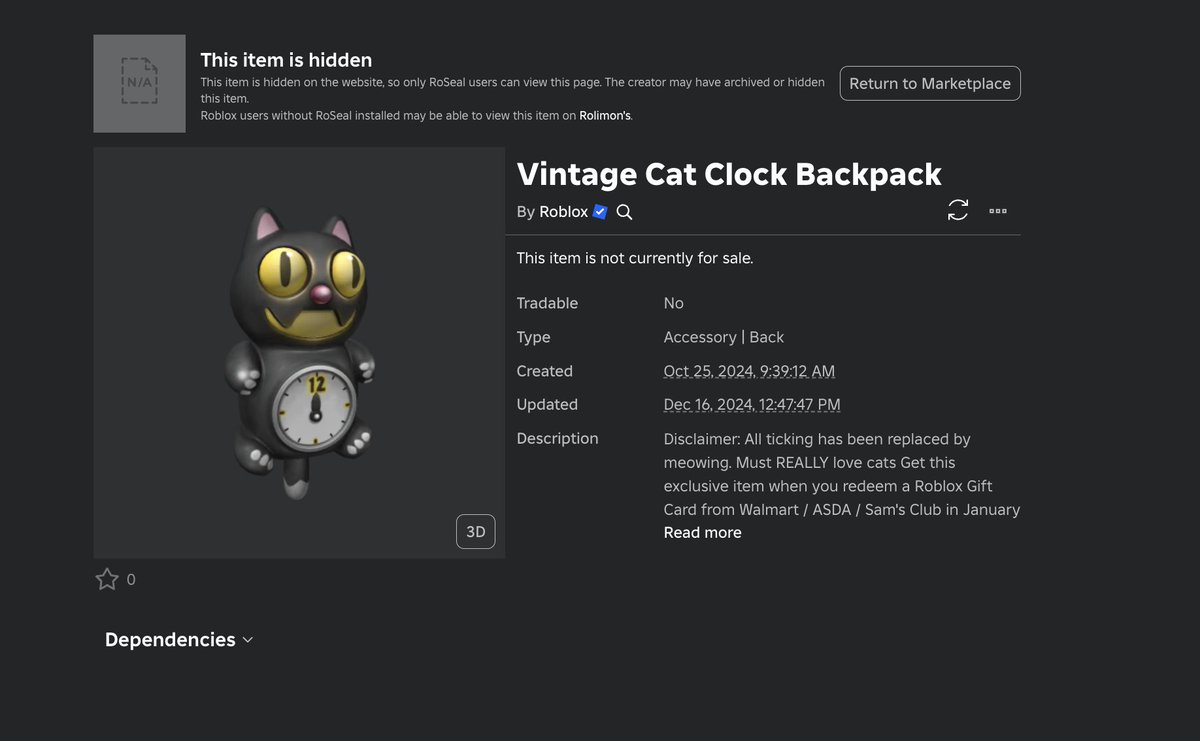
Task: Click the Return to Marketplace button
Action: [930, 83]
